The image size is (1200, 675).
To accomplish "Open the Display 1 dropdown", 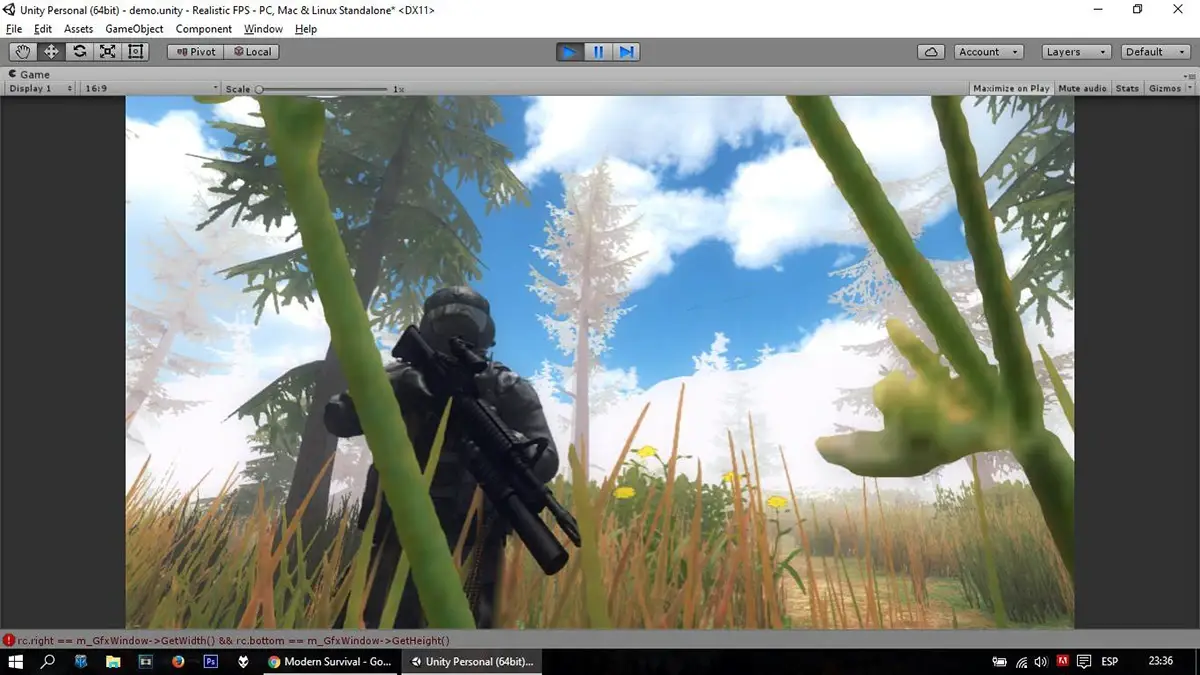I will tap(40, 88).
